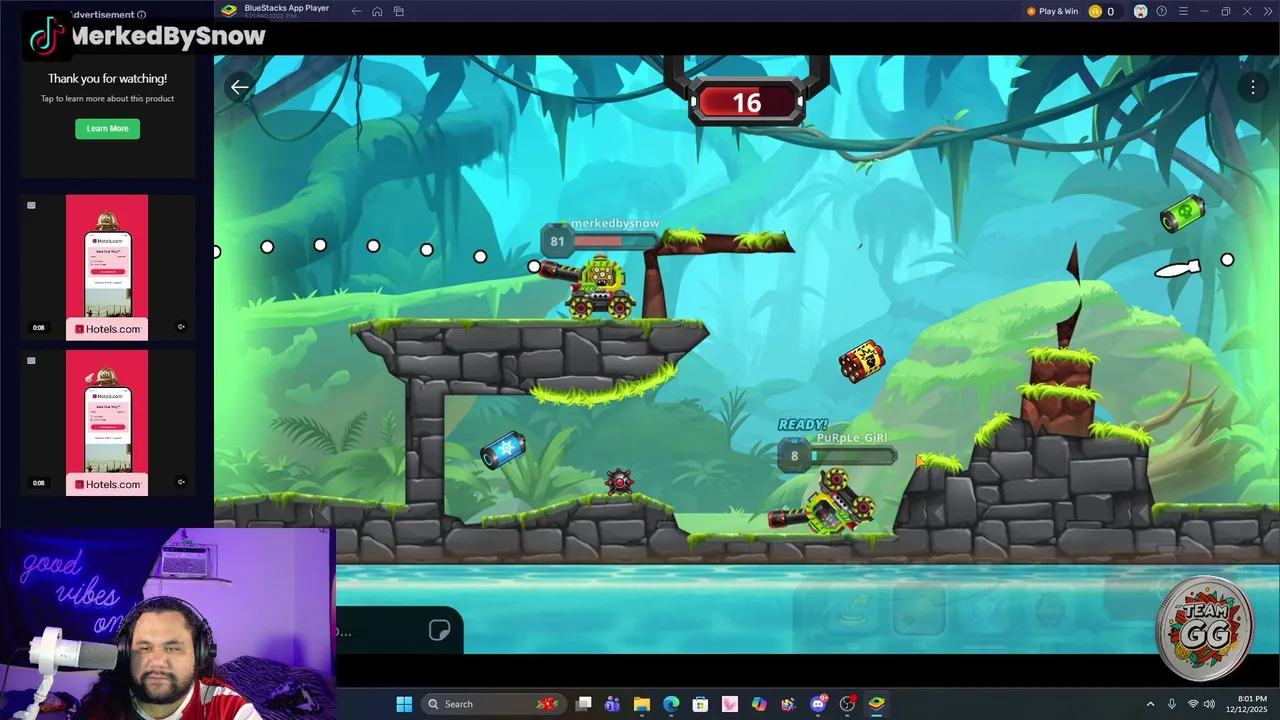Open Copilot from the taskbar
Screen dimensions: 1280x720
click(759, 704)
